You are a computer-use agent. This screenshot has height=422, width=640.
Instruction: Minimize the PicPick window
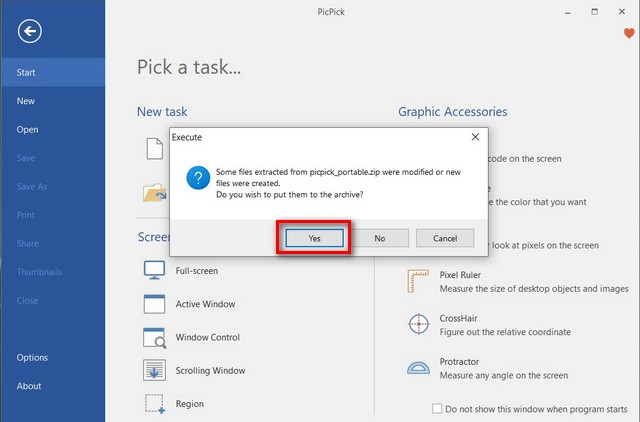pos(567,12)
